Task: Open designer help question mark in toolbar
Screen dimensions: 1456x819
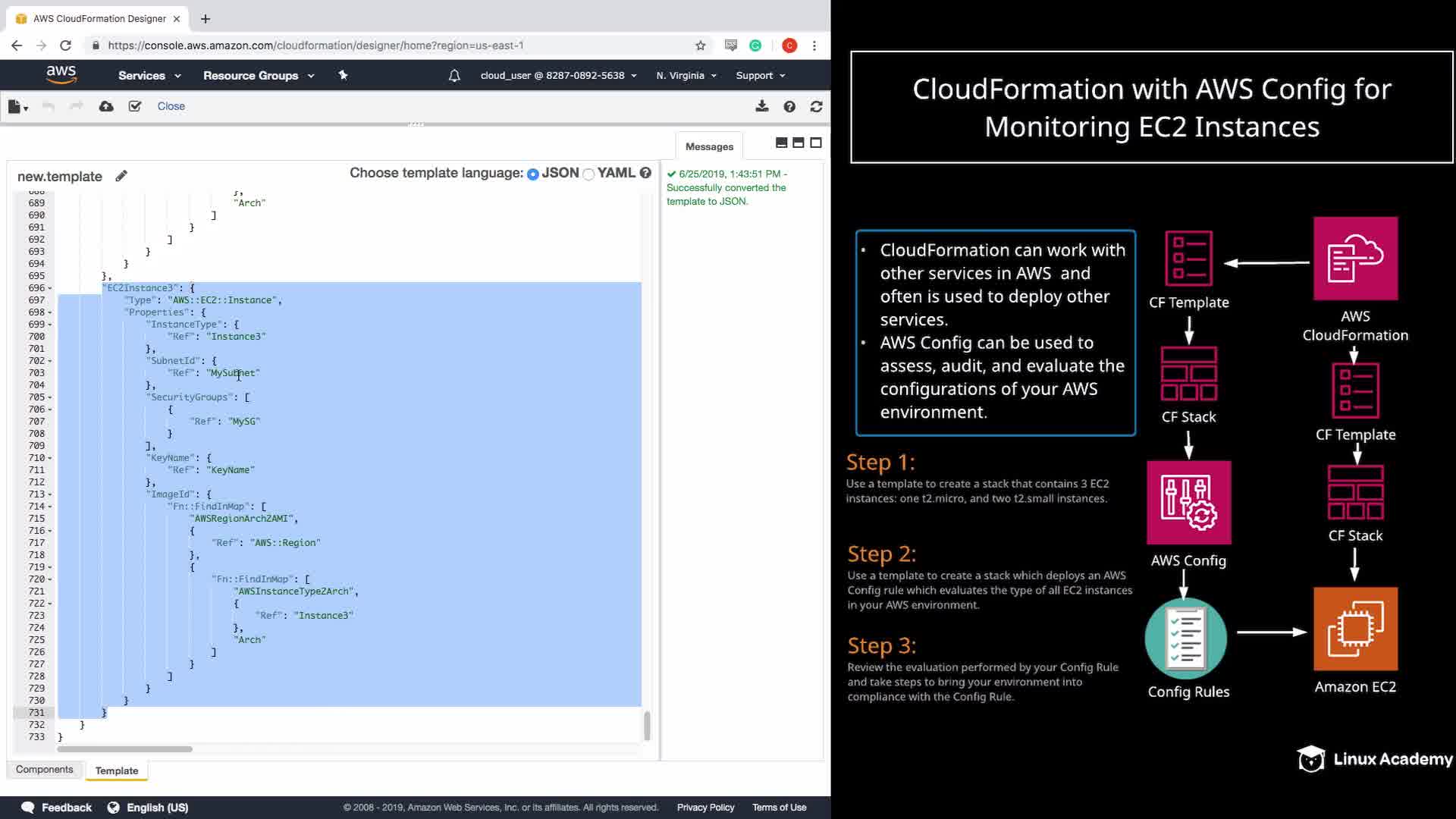Action: [x=789, y=106]
